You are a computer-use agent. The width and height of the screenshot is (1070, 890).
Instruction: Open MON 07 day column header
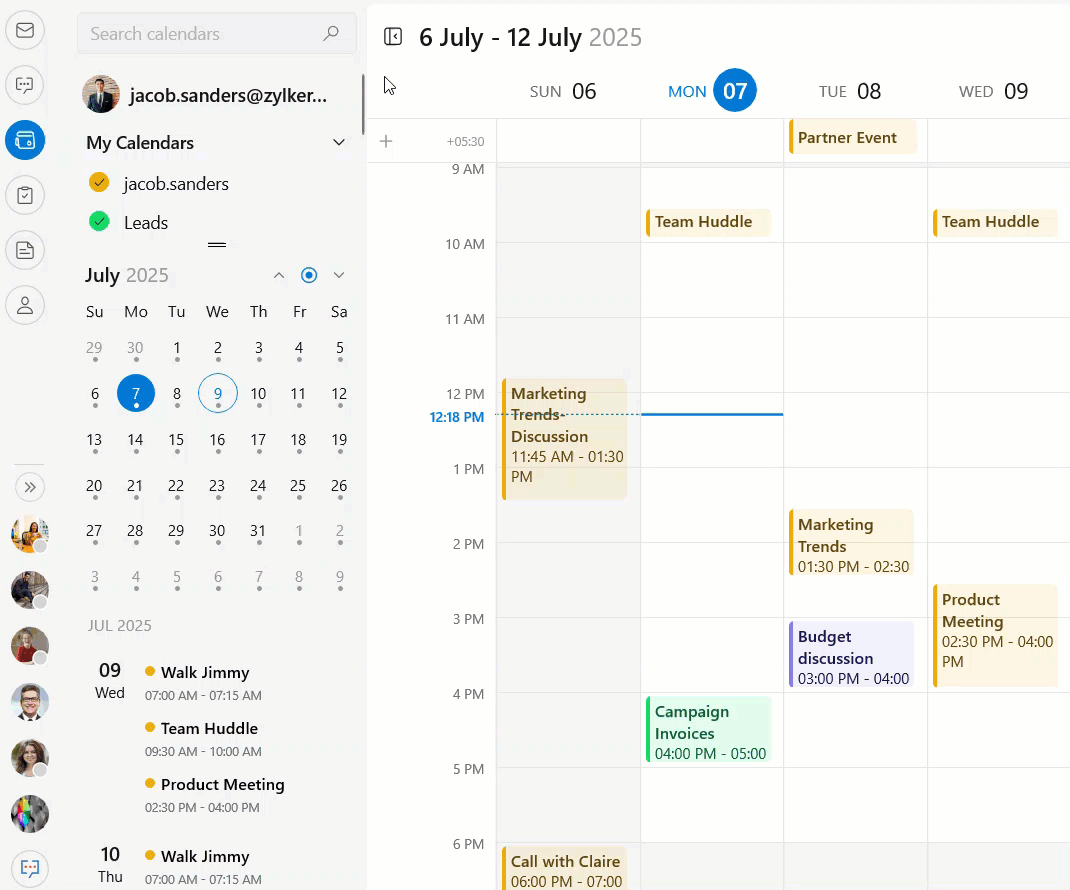(712, 91)
